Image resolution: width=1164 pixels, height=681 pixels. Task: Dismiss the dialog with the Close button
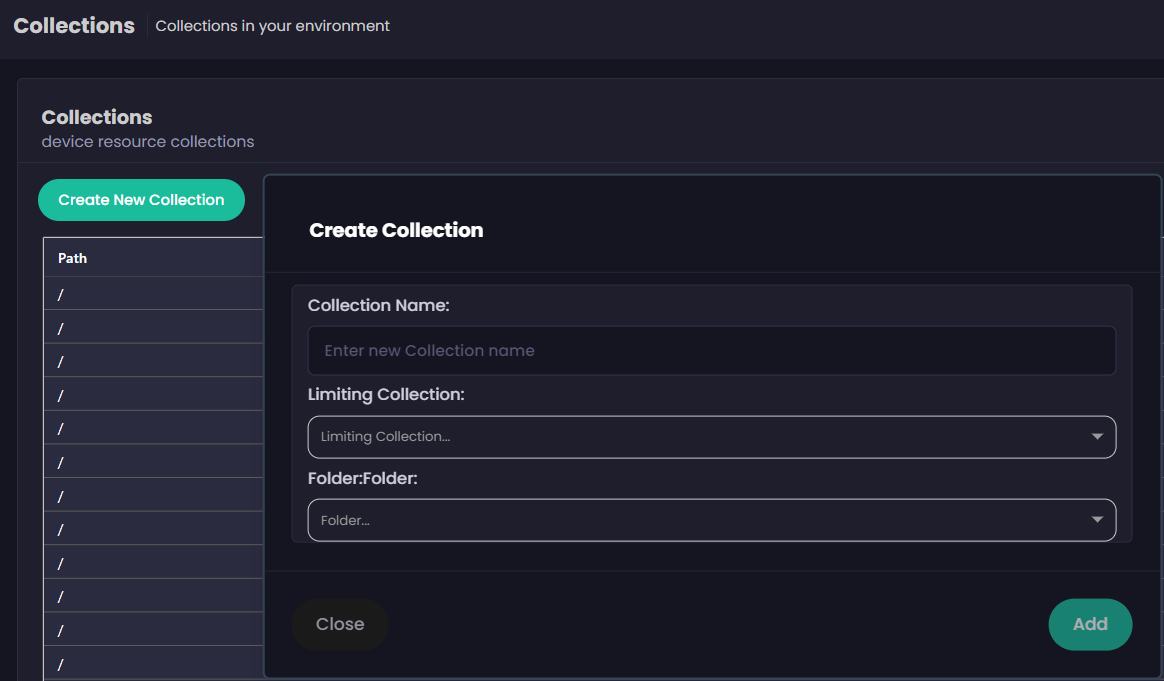340,624
